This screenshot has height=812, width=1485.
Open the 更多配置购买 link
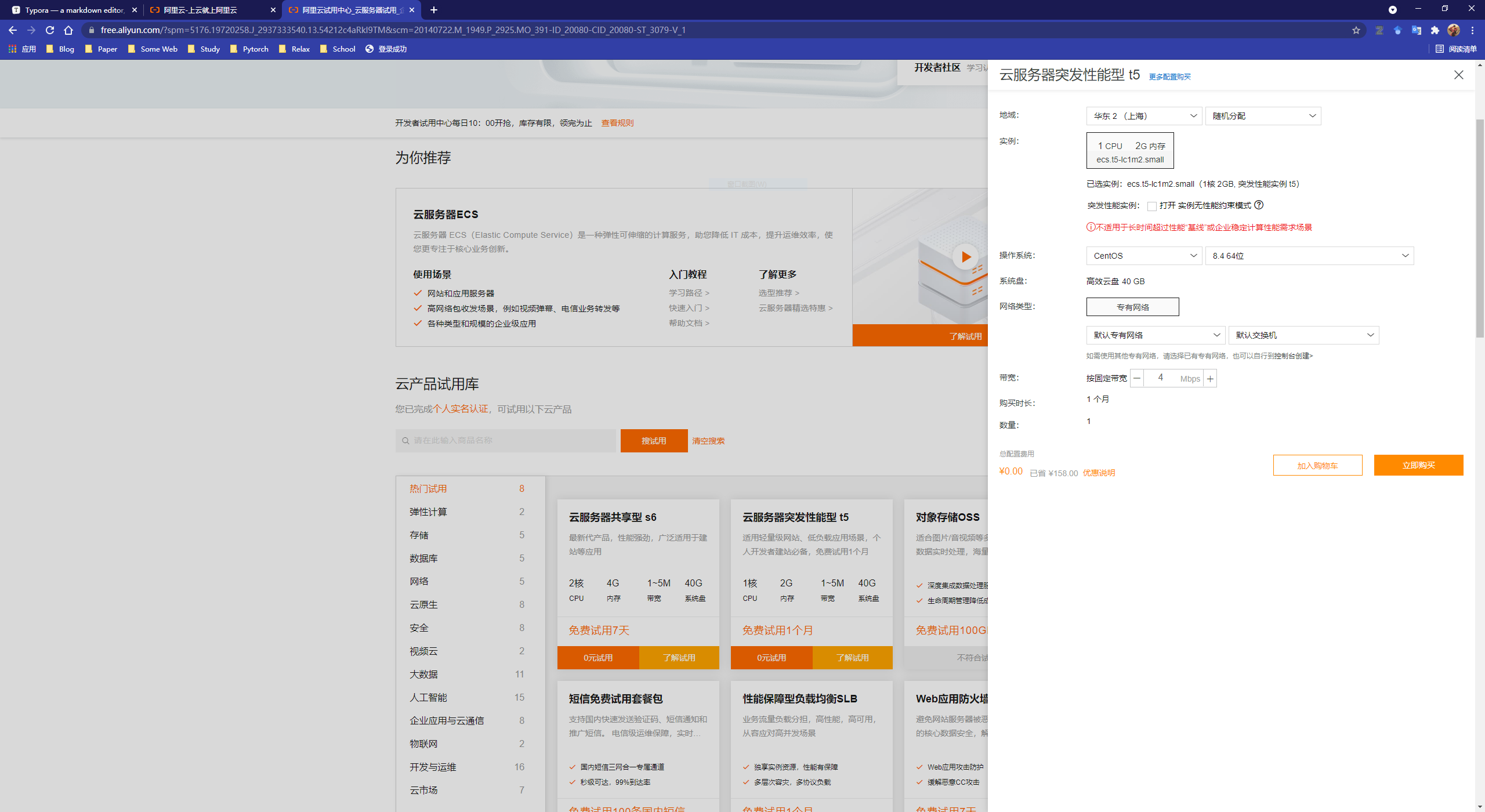[1169, 76]
